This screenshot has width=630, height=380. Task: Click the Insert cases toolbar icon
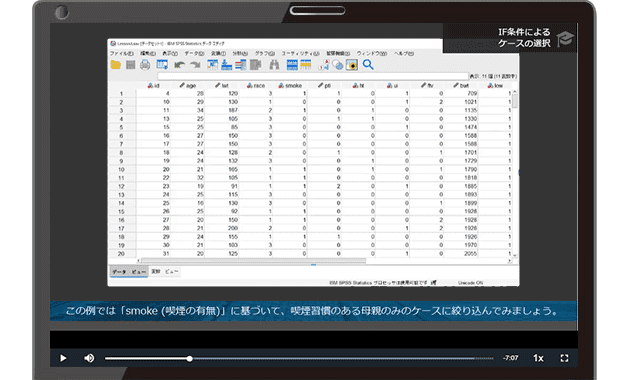click(x=292, y=65)
